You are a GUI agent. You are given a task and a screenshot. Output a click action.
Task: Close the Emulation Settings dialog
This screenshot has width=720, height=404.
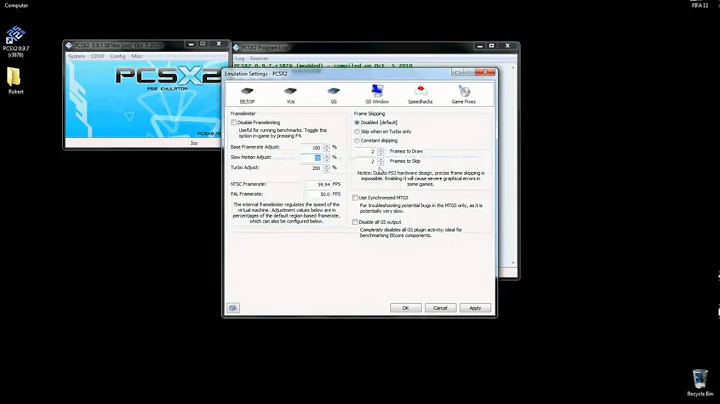point(485,72)
